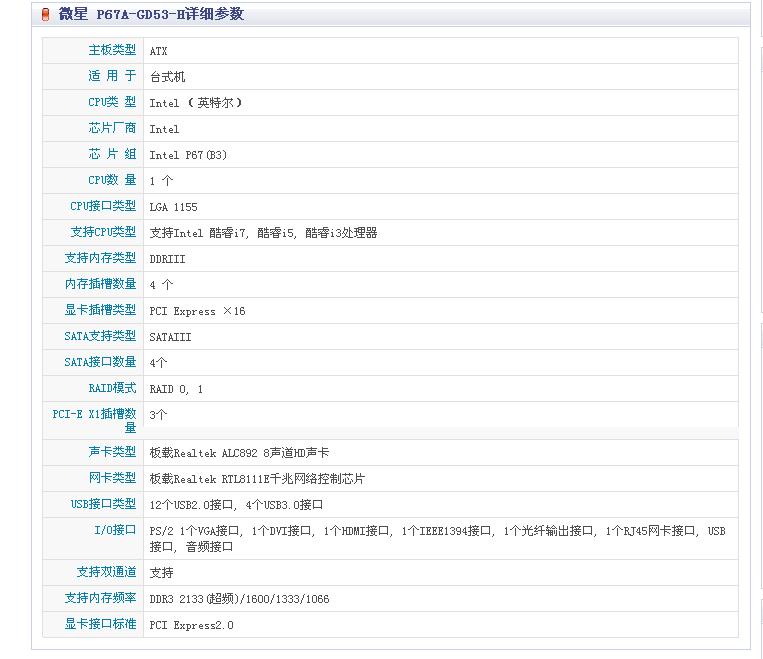Click the 支持内存类型 label

tap(100, 258)
